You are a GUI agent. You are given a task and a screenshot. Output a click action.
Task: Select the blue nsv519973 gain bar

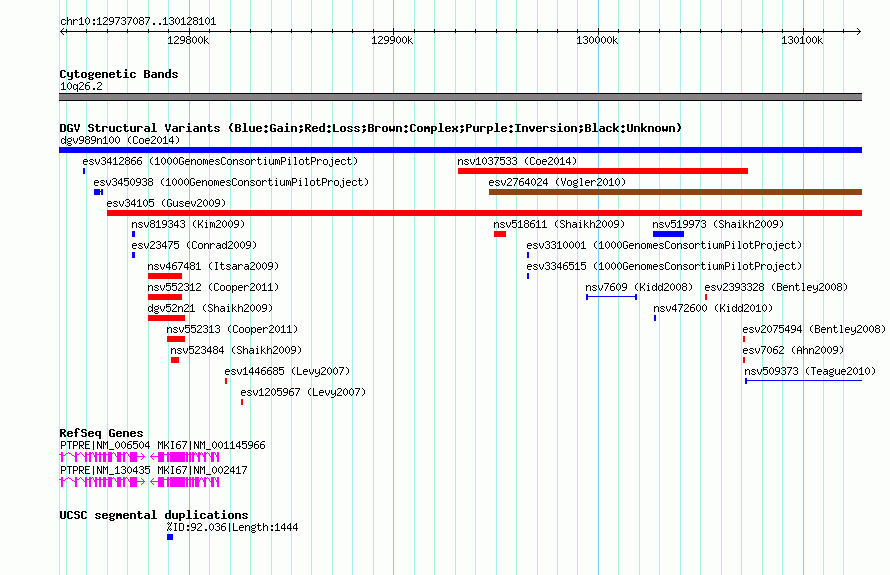coord(668,234)
